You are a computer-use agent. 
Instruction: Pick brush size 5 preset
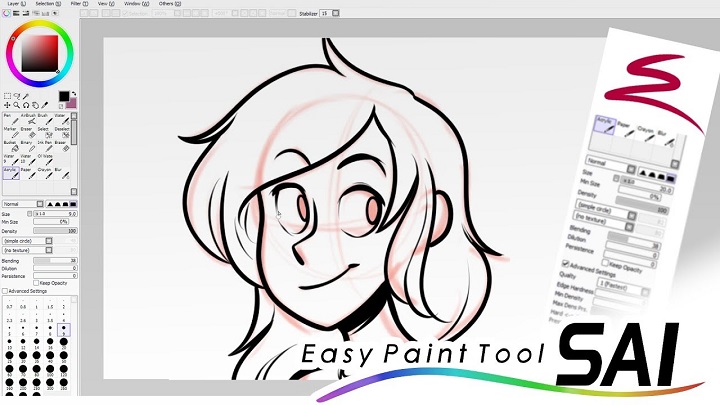[x=10, y=330]
